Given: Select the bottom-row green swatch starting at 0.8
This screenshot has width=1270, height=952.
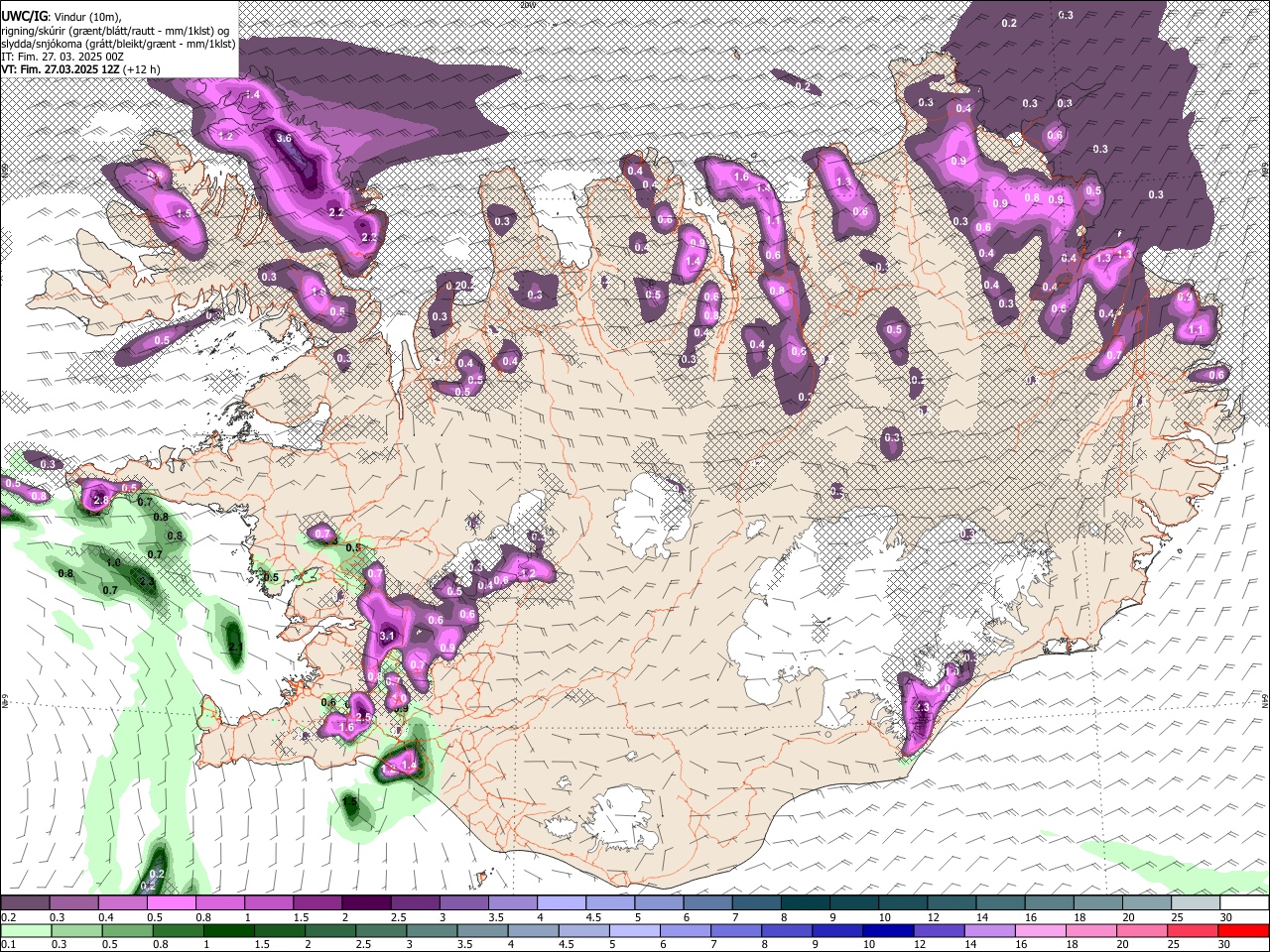Looking at the screenshot, I should point(179,931).
